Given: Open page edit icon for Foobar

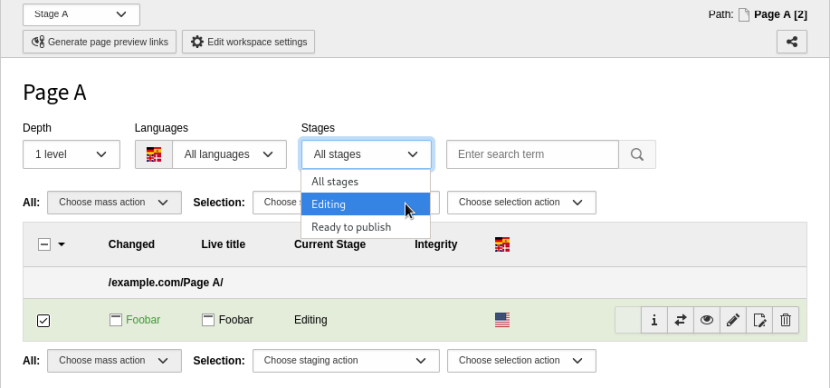Looking at the screenshot, I should [759, 320].
